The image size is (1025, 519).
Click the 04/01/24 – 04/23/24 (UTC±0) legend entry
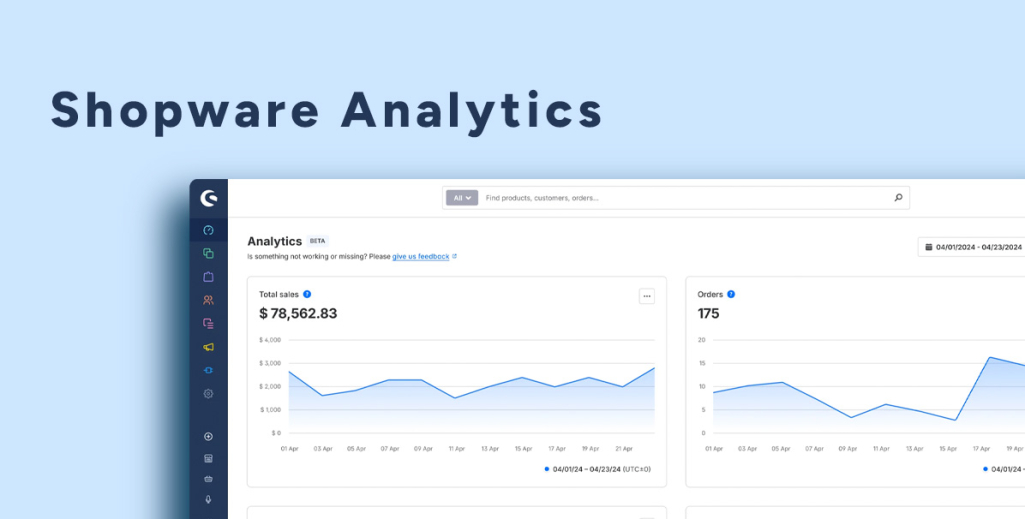597,469
